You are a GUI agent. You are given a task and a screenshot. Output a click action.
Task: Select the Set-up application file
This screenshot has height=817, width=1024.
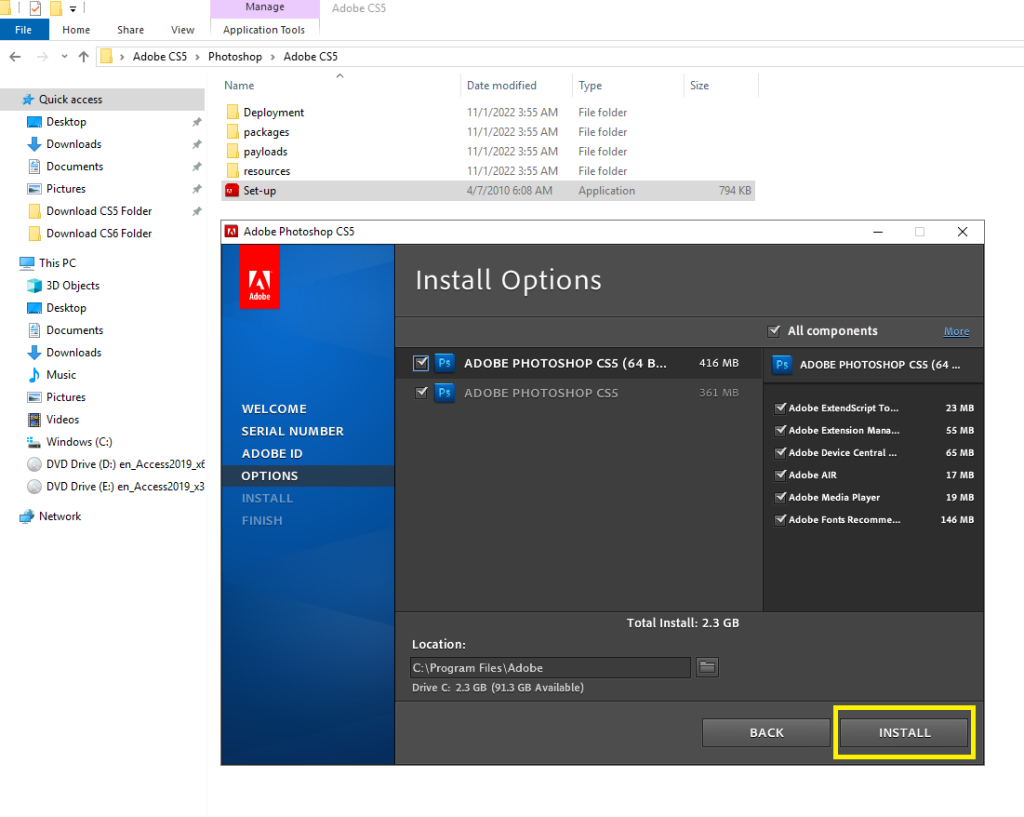pyautogui.click(x=488, y=191)
